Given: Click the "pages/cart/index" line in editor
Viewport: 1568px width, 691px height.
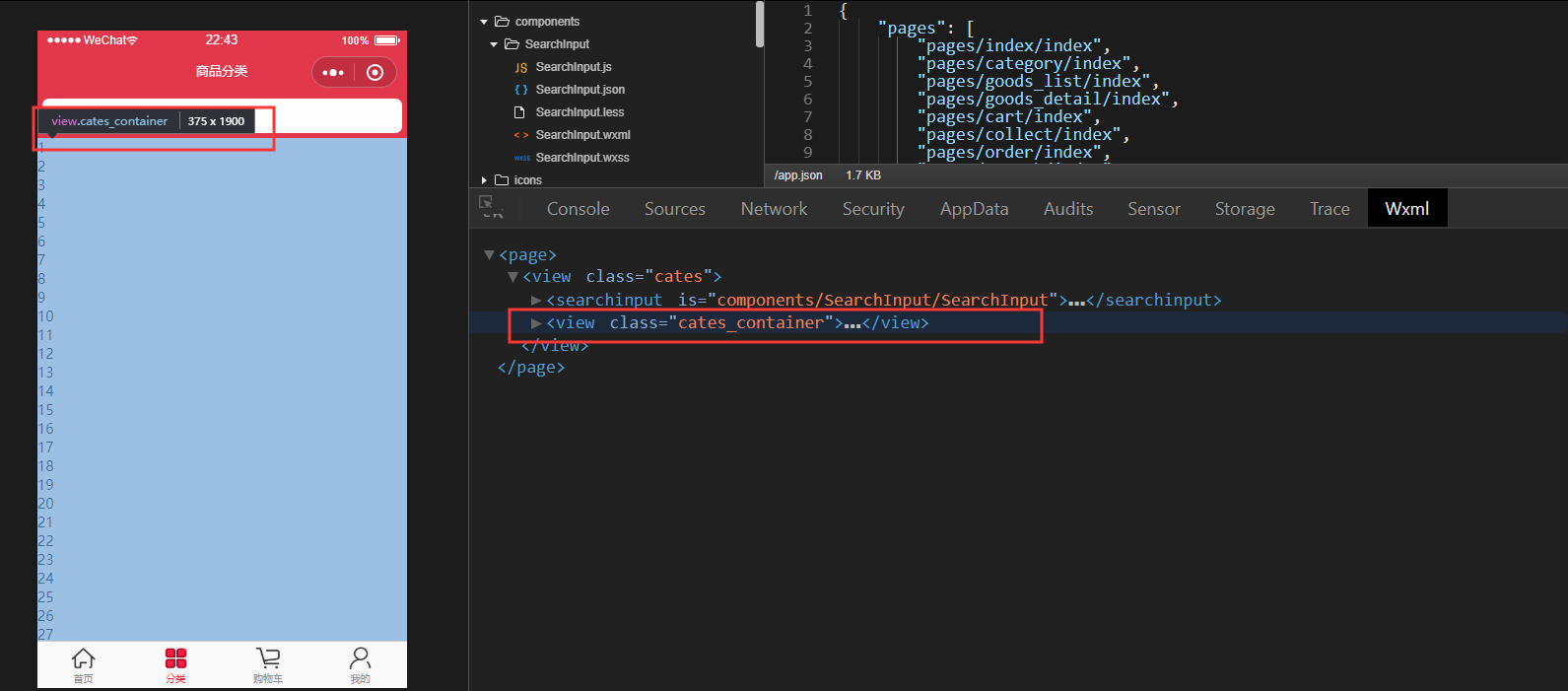Looking at the screenshot, I should 1008,117.
